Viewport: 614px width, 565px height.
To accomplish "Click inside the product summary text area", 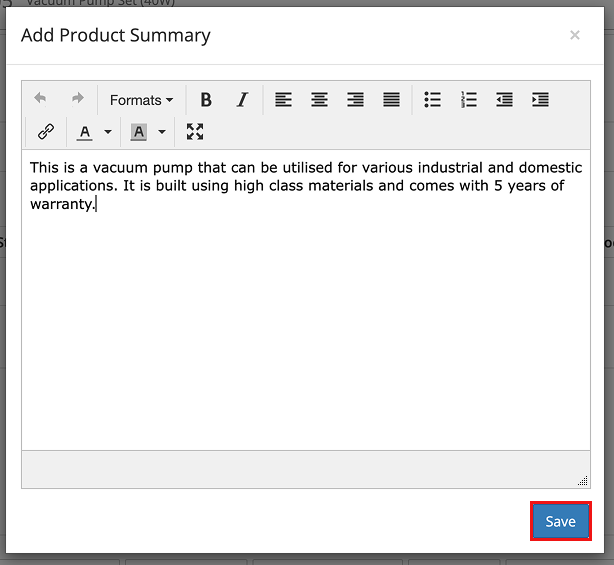I will point(305,320).
